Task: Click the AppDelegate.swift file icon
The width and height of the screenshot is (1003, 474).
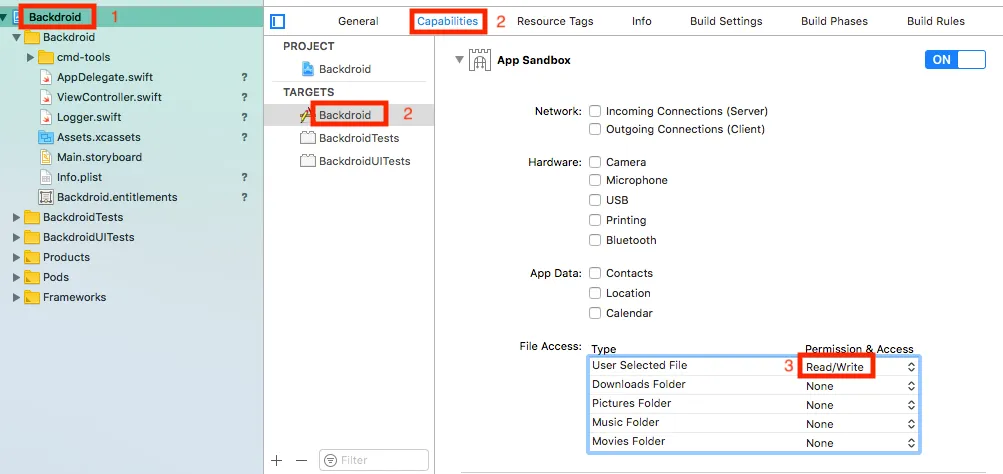Action: click(x=46, y=77)
